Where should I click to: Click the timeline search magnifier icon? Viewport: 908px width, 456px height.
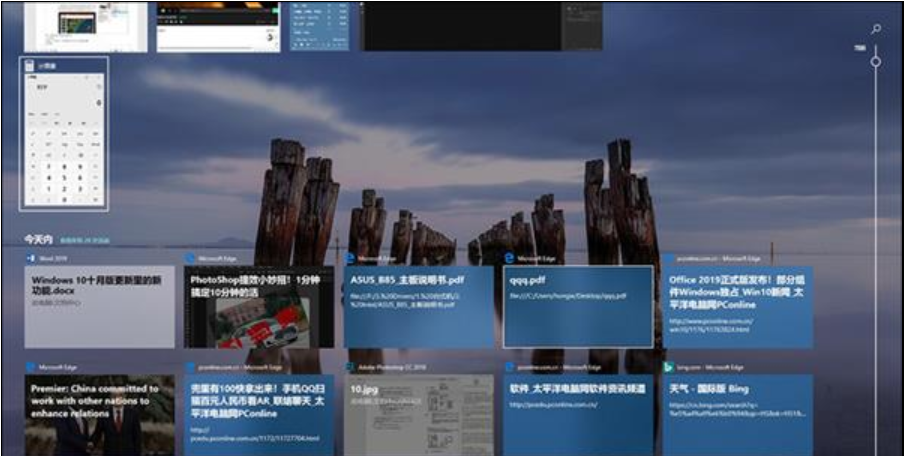876,29
